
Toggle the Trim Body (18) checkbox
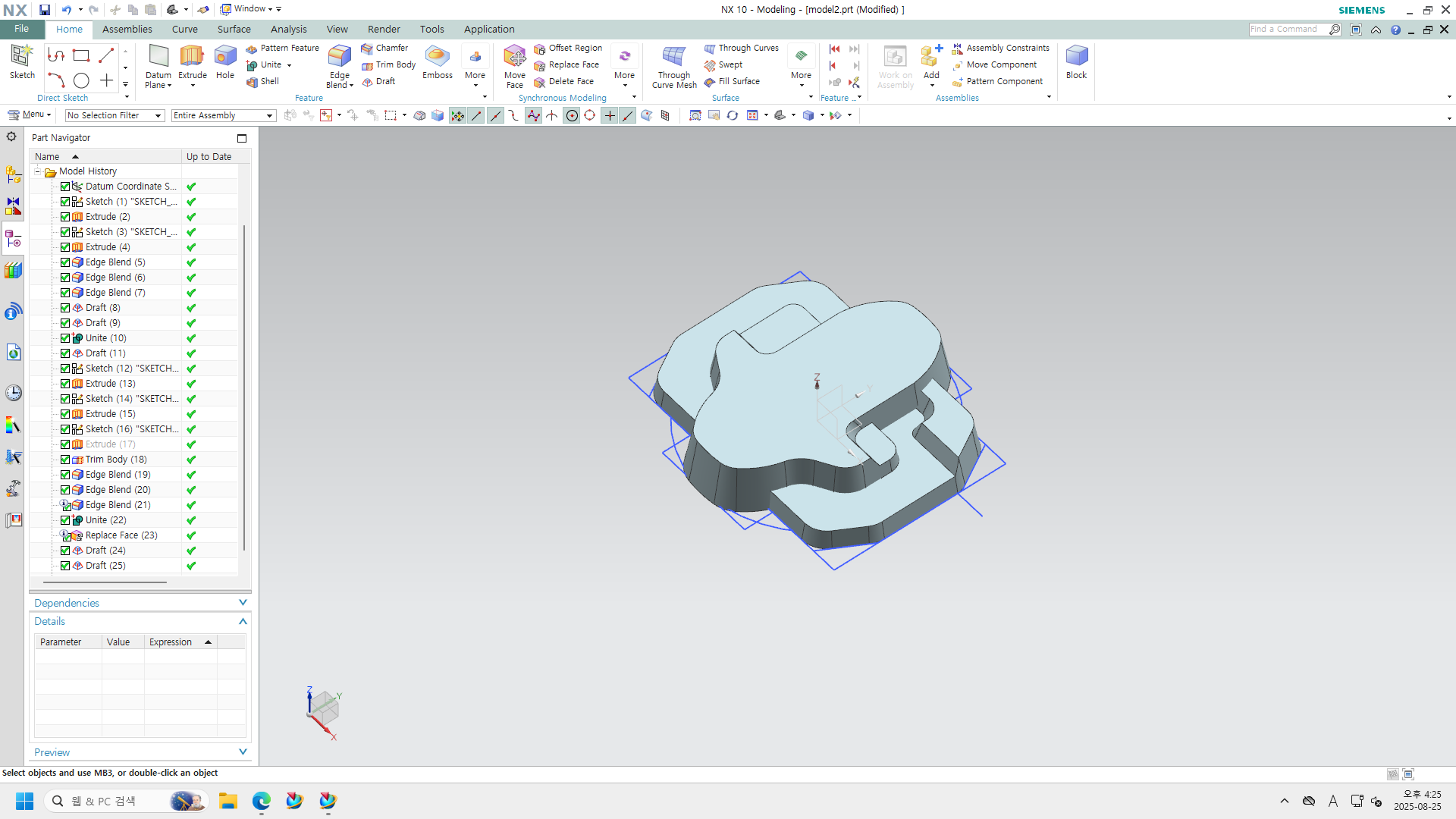click(x=65, y=460)
